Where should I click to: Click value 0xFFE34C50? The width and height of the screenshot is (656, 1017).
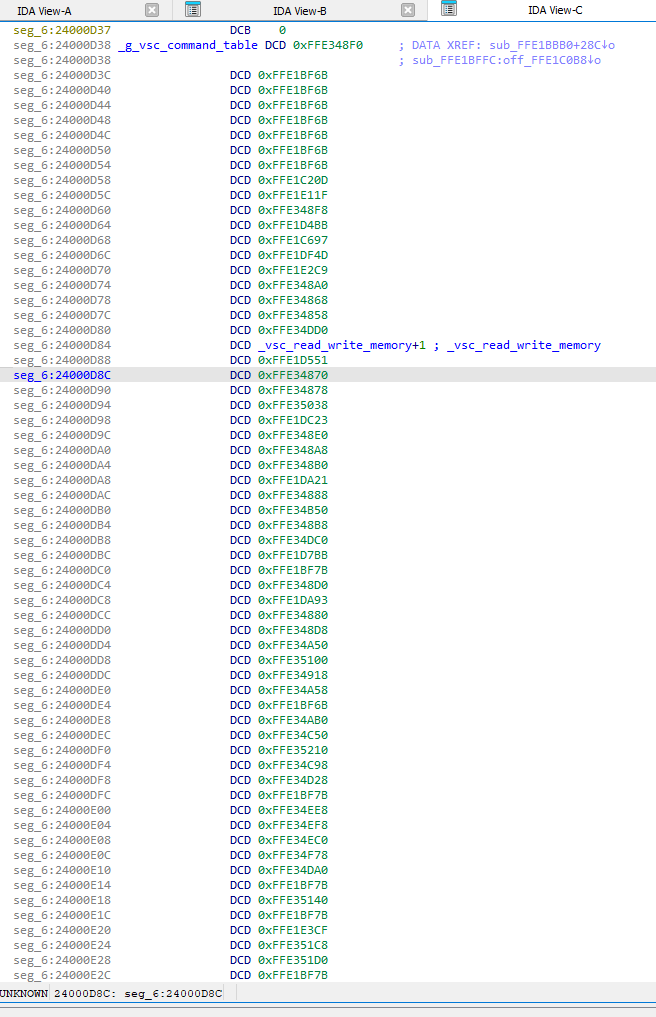pos(293,735)
